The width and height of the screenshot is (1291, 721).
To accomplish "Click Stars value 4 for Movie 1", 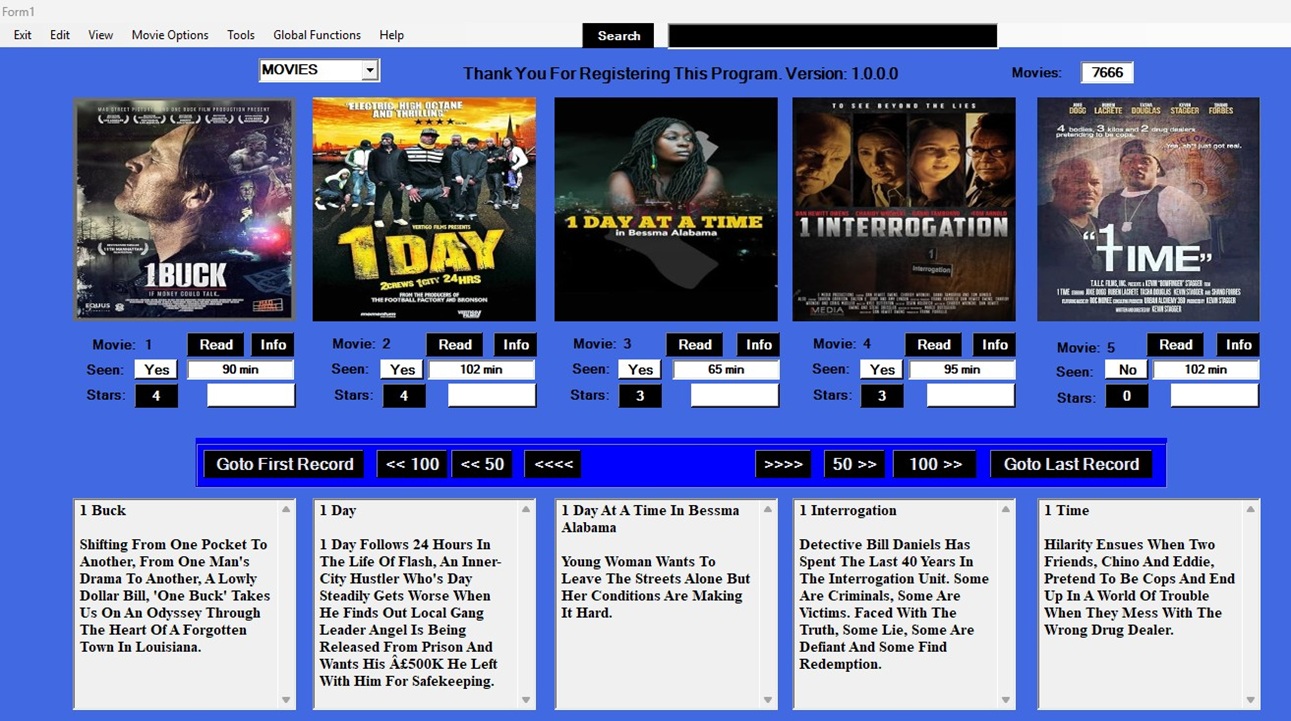I will pyautogui.click(x=157, y=396).
